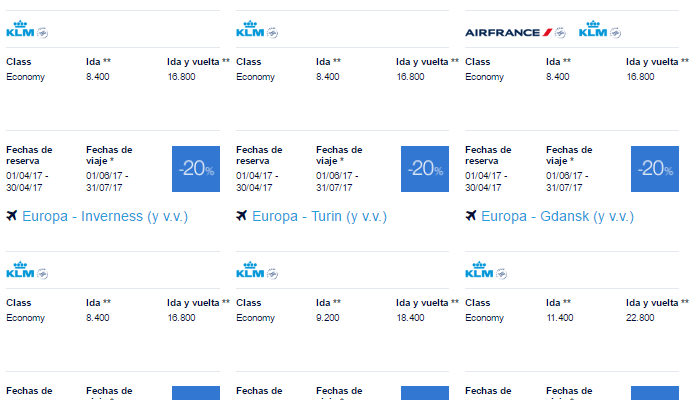Open the Europa - Turin (y v.v.) link
Image resolution: width=693 pixels, height=400 pixels.
click(x=320, y=217)
